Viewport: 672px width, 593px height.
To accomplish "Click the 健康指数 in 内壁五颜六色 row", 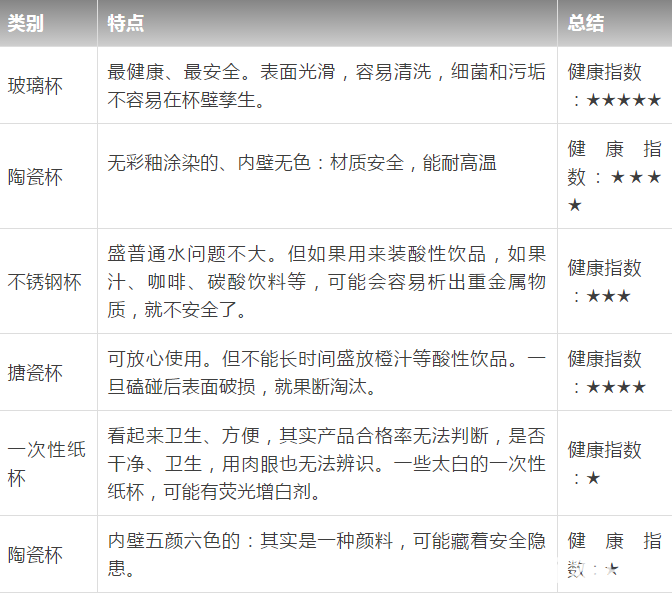I will point(615,555).
